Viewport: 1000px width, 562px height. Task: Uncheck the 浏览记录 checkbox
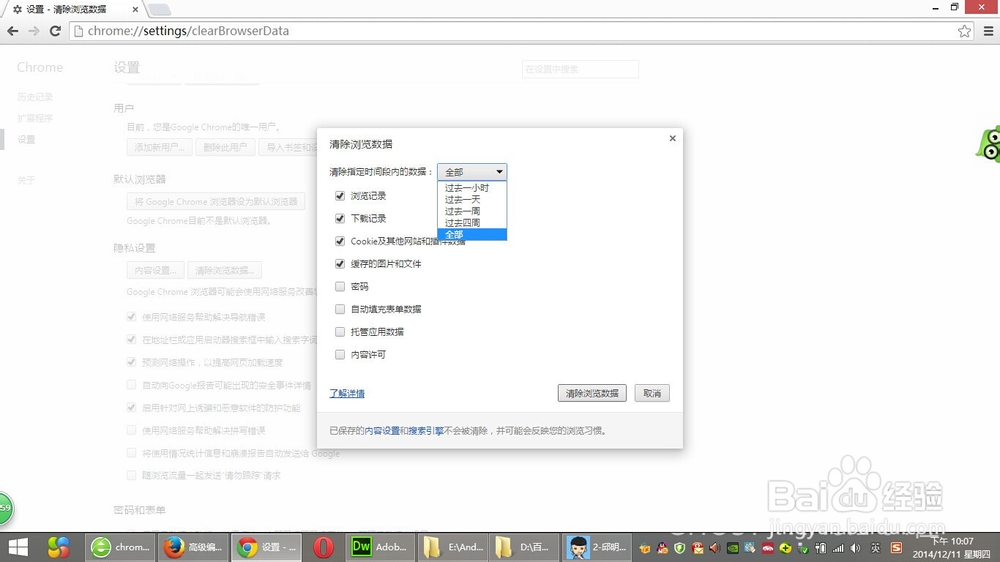pos(340,196)
